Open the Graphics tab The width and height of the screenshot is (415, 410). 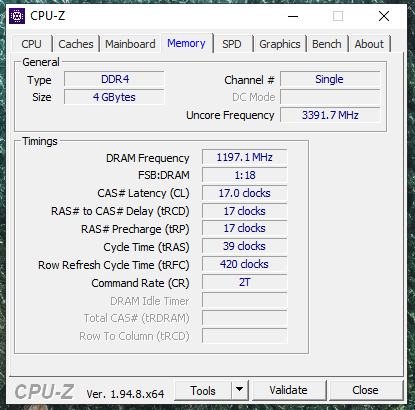click(280, 44)
